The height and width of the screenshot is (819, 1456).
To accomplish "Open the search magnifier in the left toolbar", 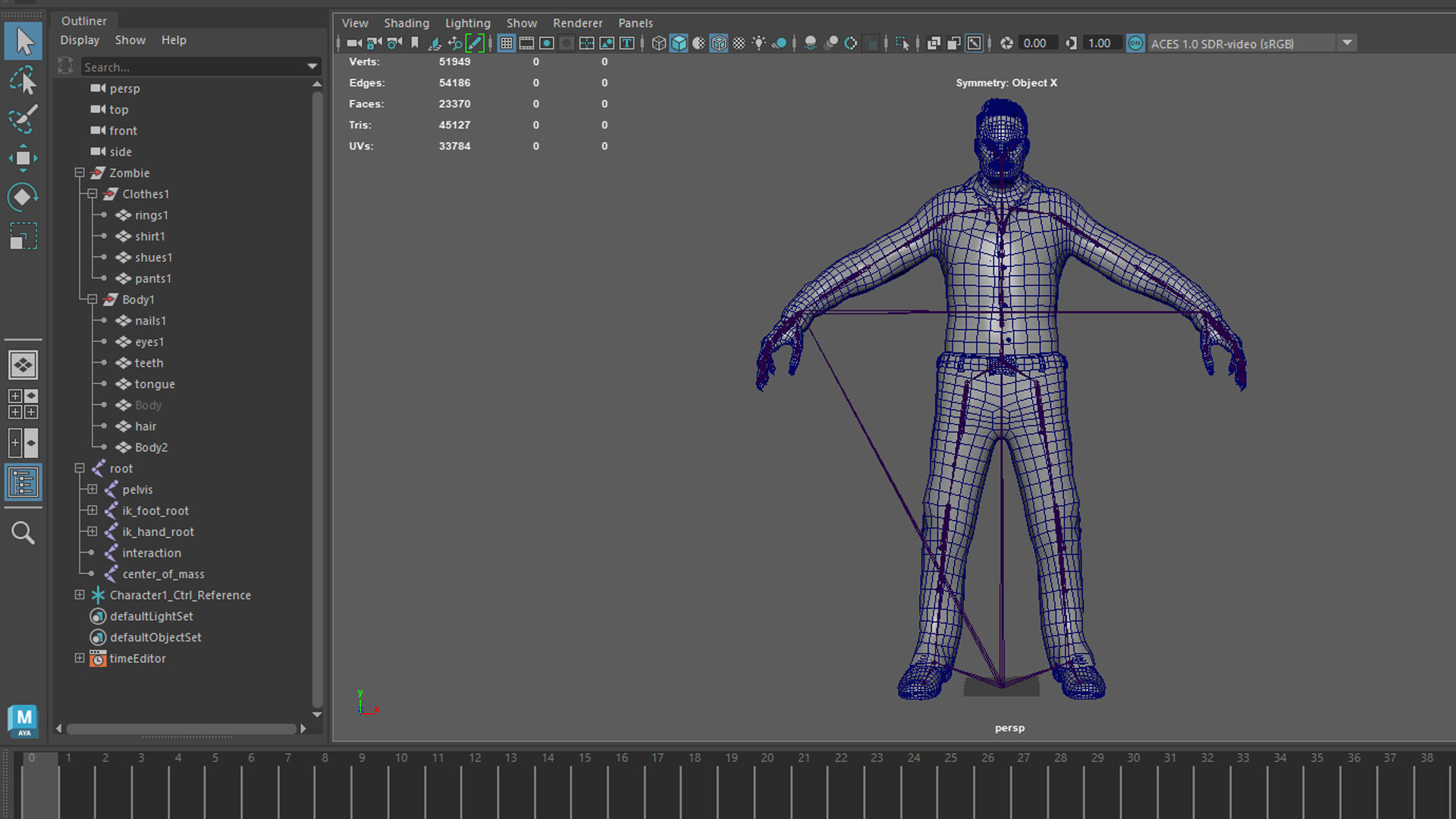I will [x=24, y=533].
